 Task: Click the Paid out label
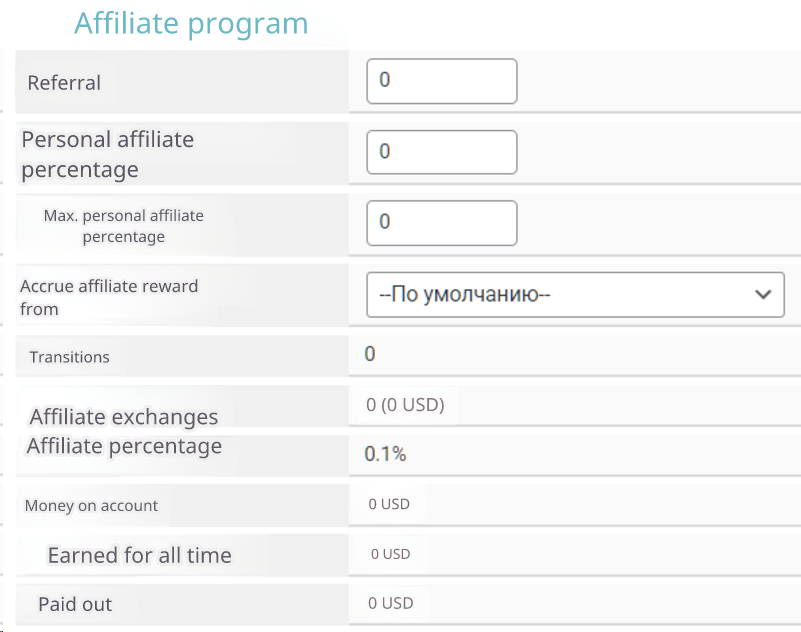[x=75, y=604]
